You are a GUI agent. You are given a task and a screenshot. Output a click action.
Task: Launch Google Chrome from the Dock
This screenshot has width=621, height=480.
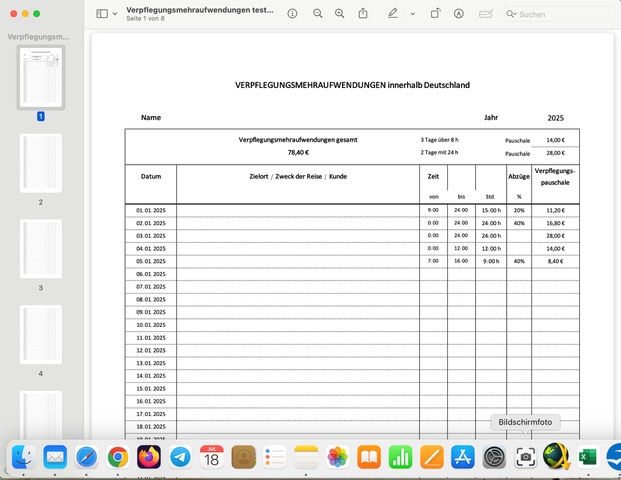coord(118,457)
